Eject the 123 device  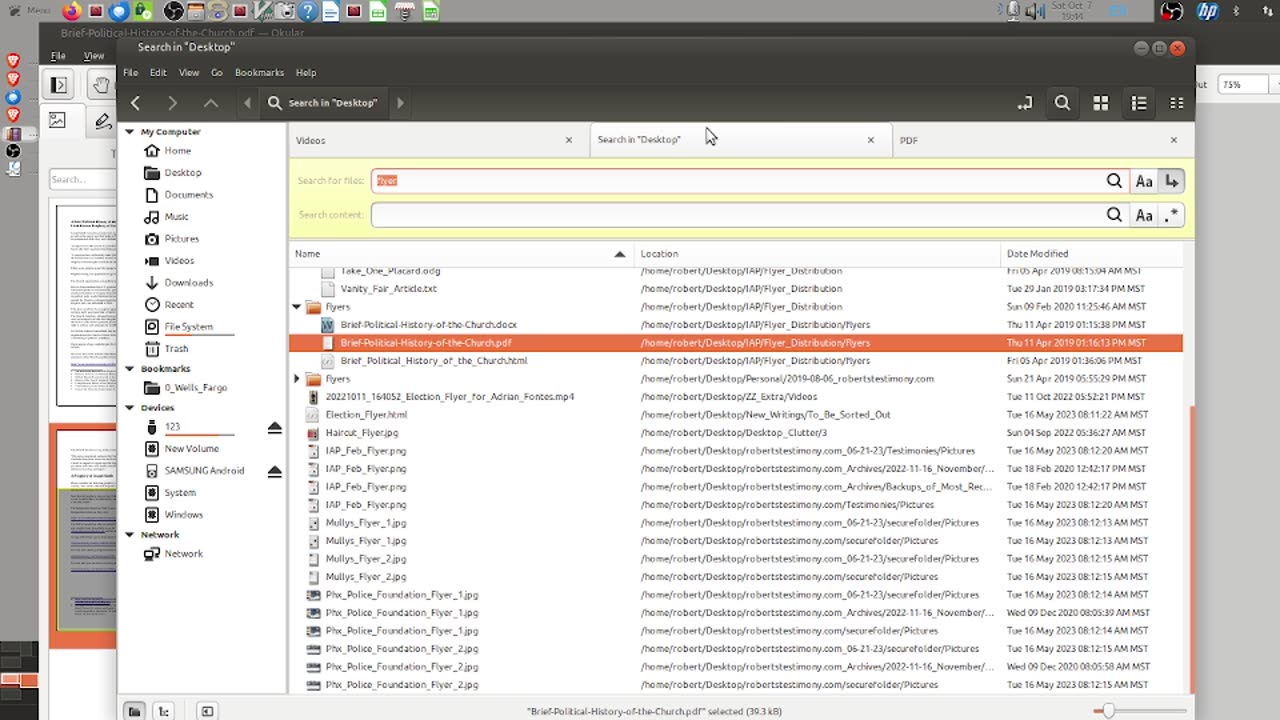tap(275, 428)
